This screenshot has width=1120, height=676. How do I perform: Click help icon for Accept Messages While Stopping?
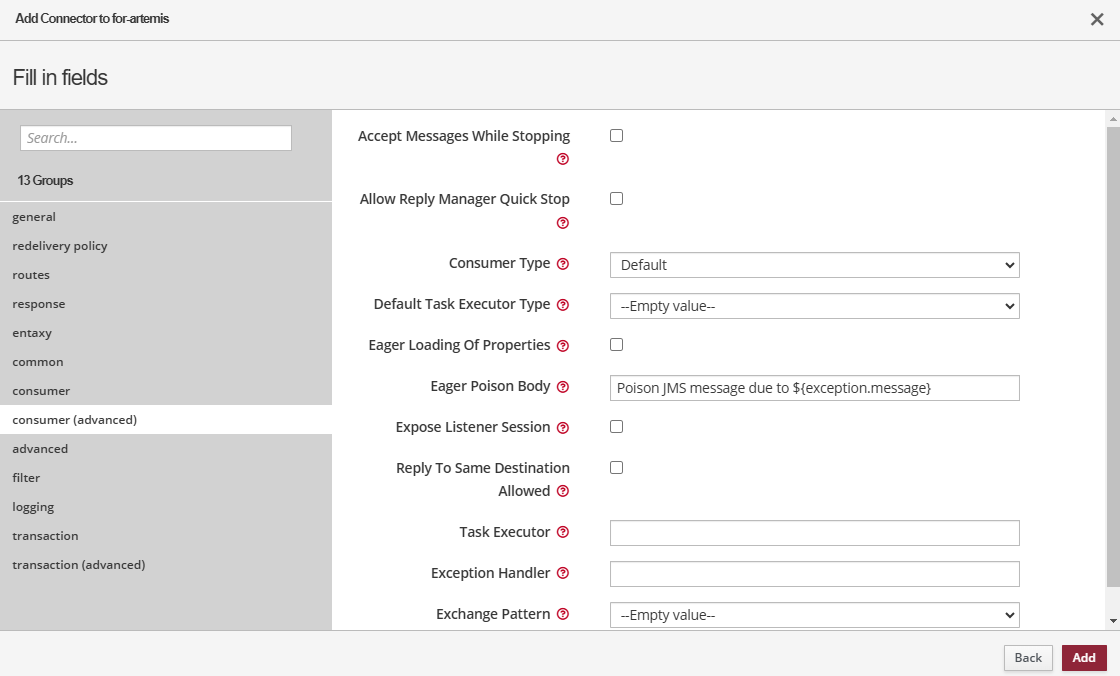point(563,159)
